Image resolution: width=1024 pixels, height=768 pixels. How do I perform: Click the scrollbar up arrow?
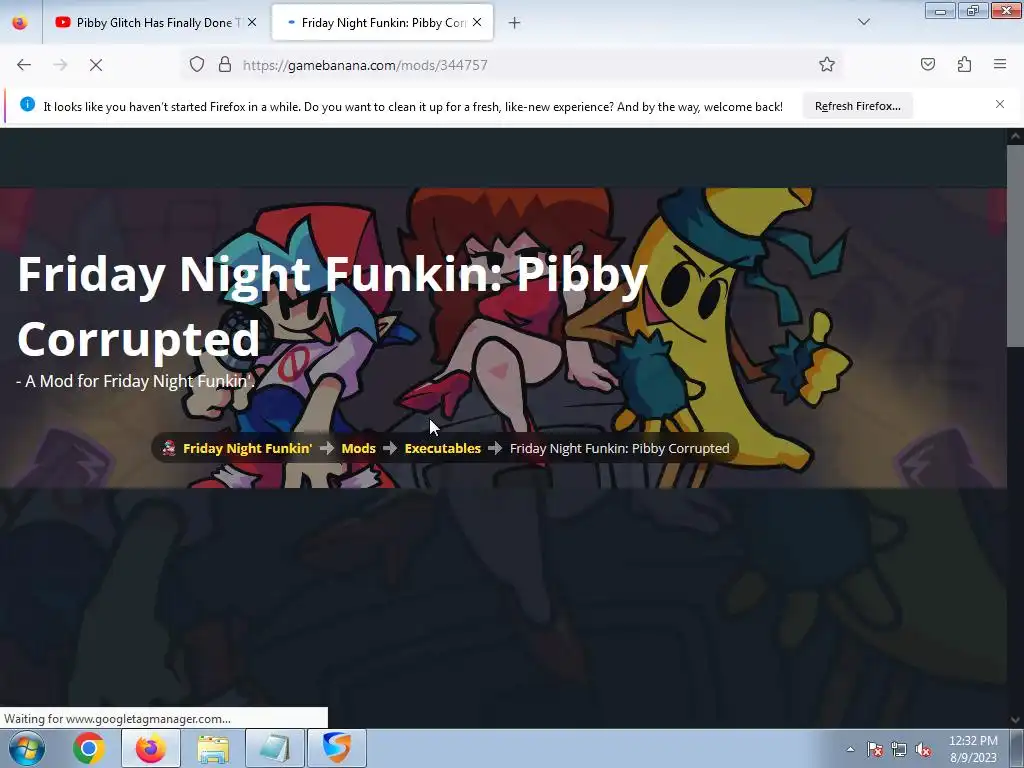(1015, 136)
